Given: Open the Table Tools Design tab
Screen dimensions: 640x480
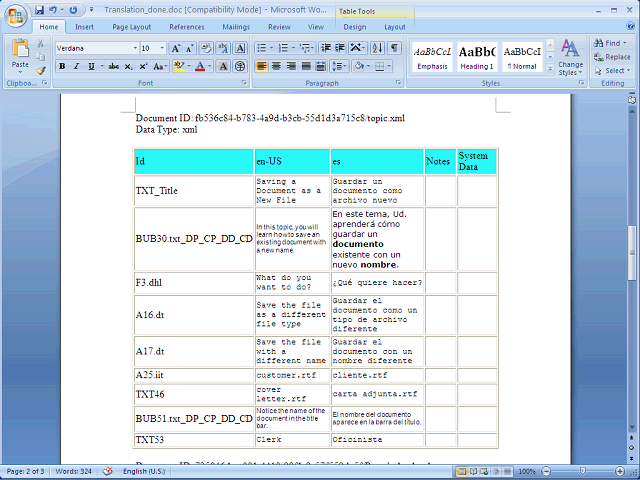Looking at the screenshot, I should (x=354, y=27).
